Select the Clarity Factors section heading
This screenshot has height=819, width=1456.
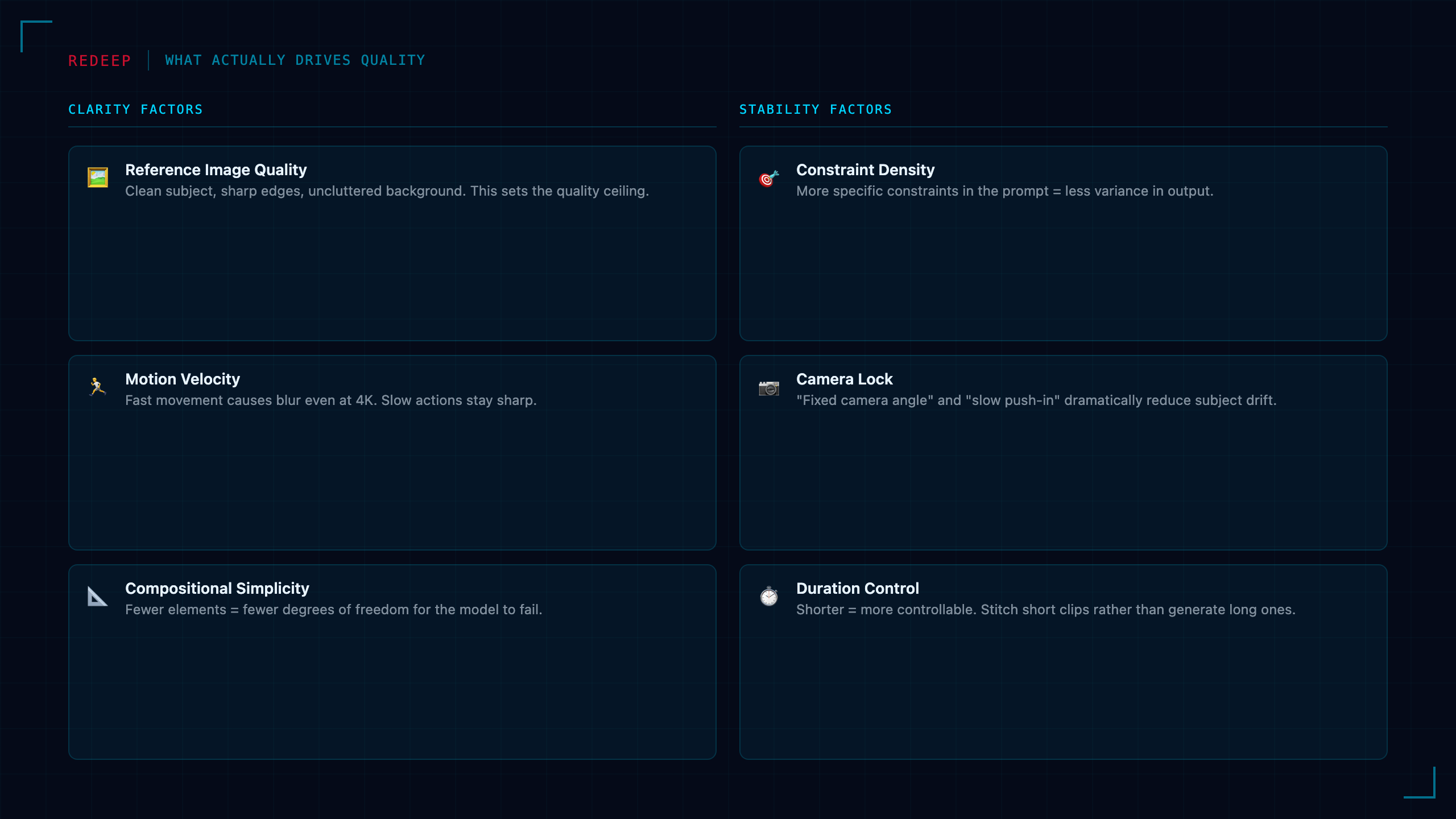pos(135,109)
